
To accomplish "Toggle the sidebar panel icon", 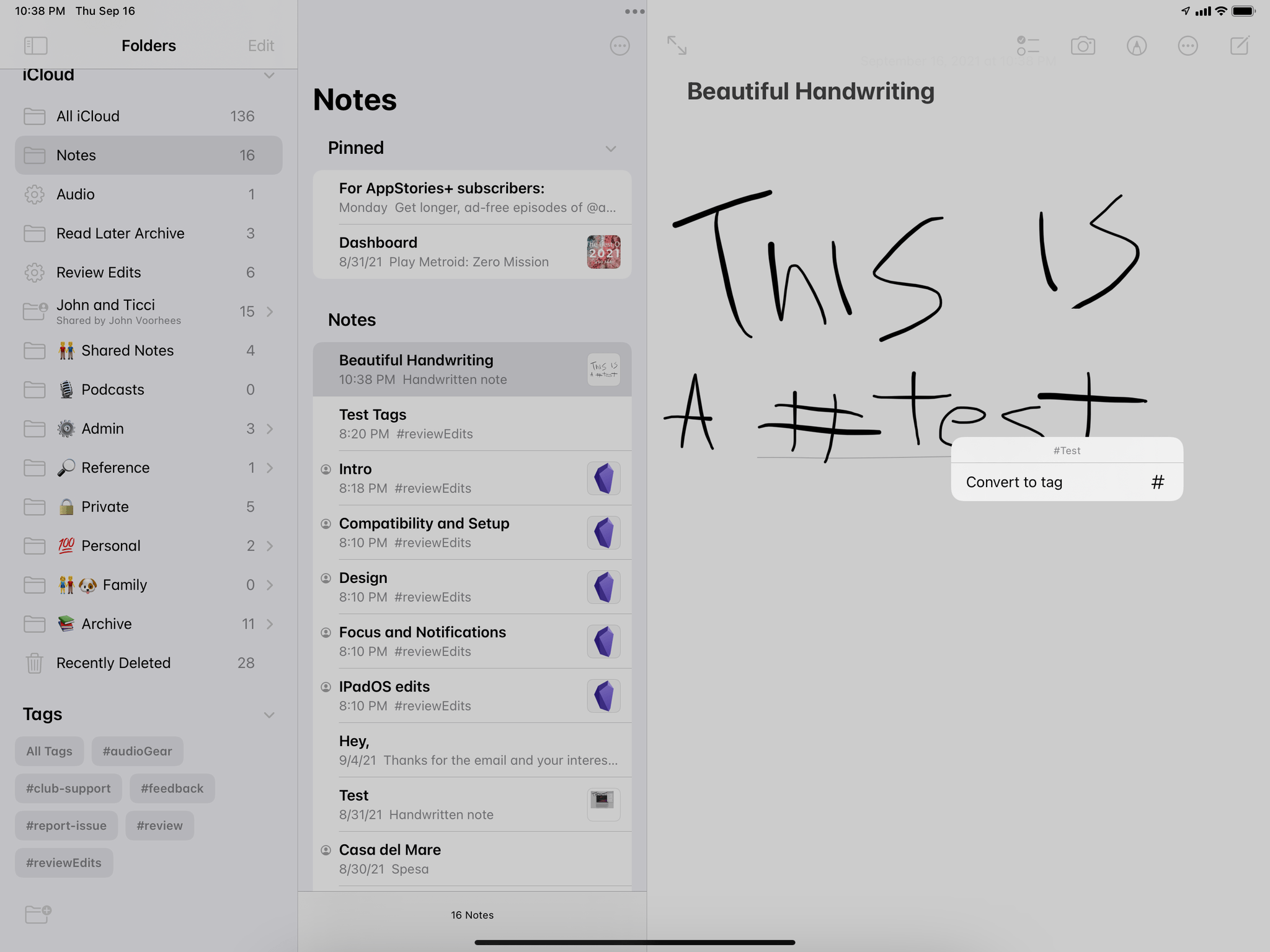I will tap(35, 45).
